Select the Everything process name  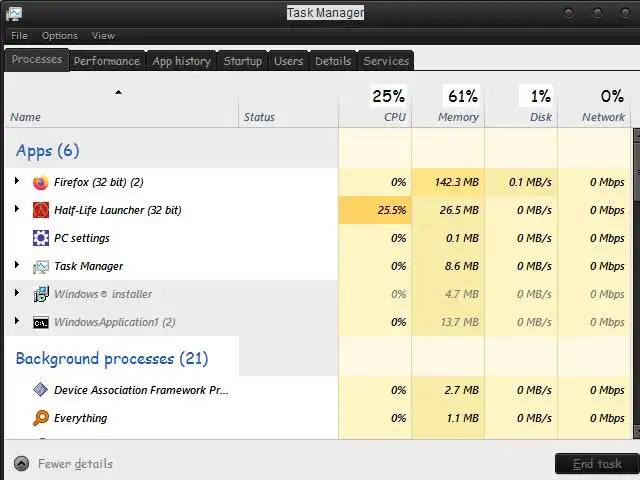[x=81, y=418]
